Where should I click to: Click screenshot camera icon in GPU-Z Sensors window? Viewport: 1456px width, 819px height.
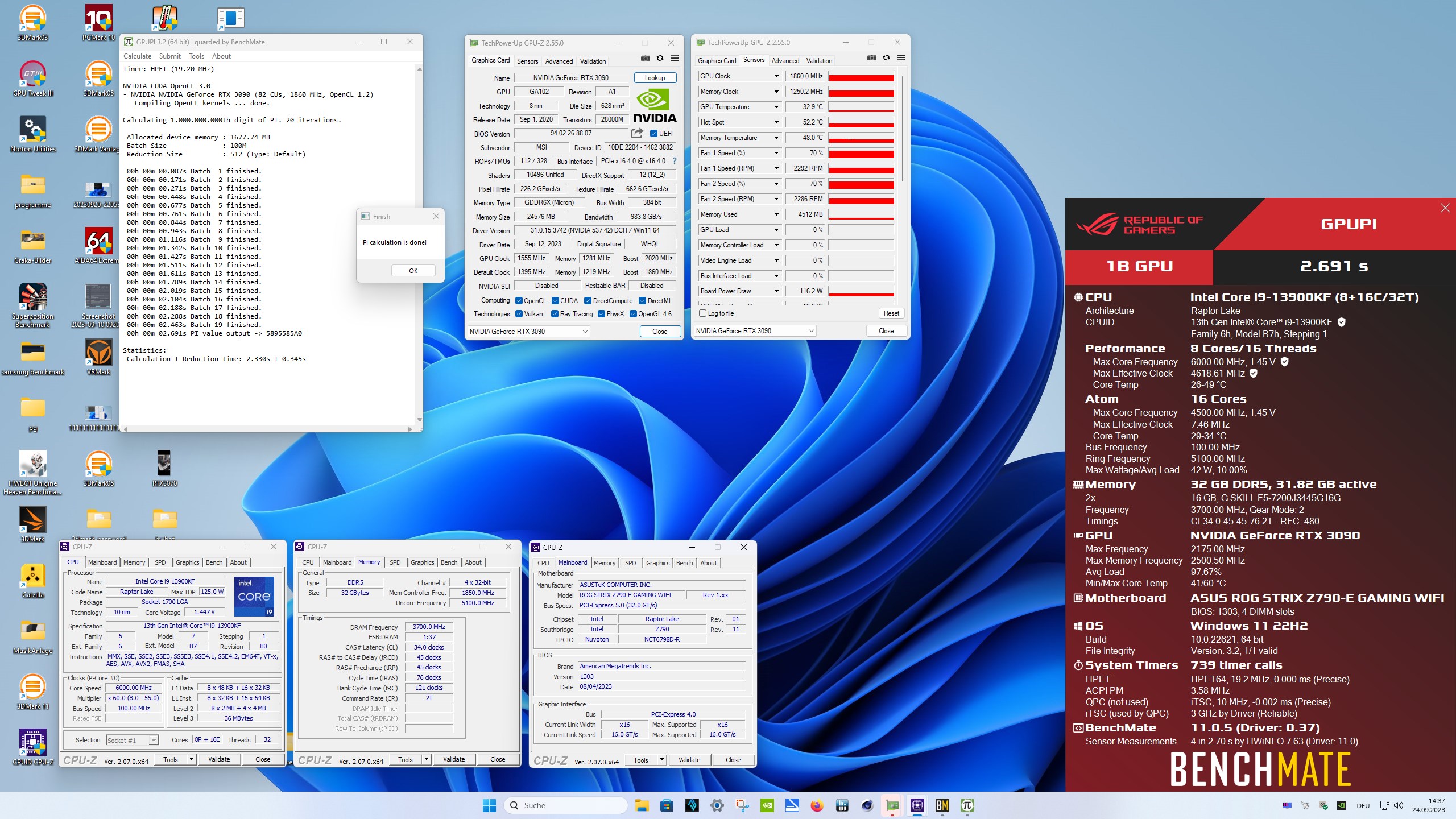(872, 57)
